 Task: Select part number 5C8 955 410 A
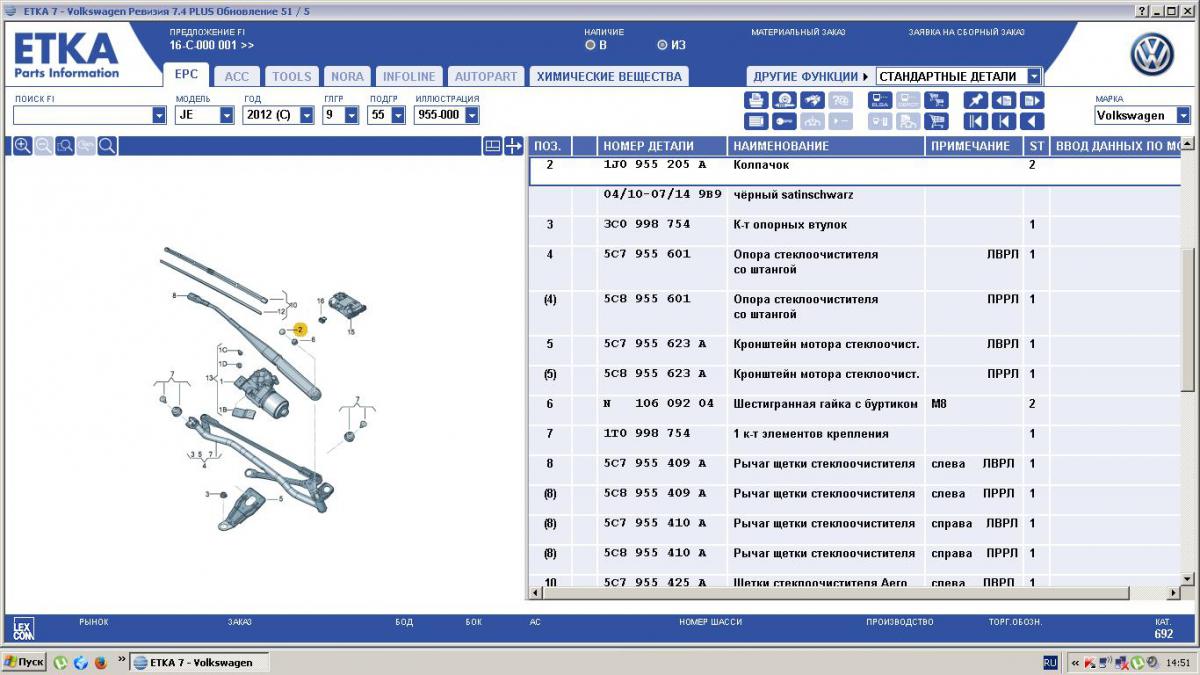coord(655,554)
